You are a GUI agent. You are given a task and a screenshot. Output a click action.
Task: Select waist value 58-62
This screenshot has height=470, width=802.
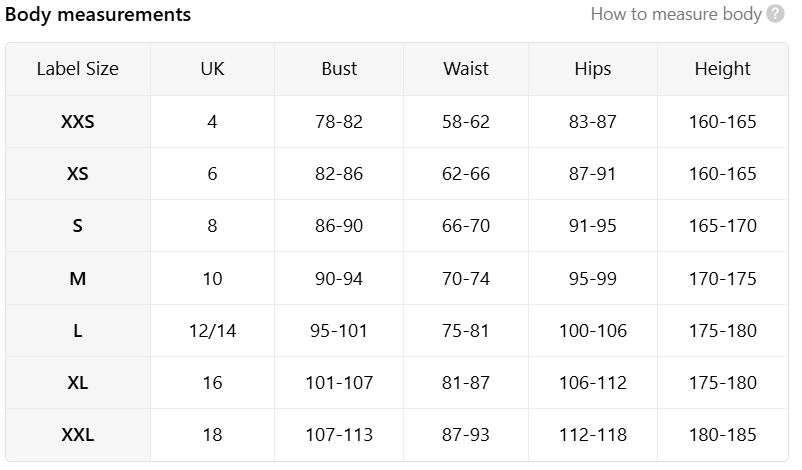tap(465, 121)
